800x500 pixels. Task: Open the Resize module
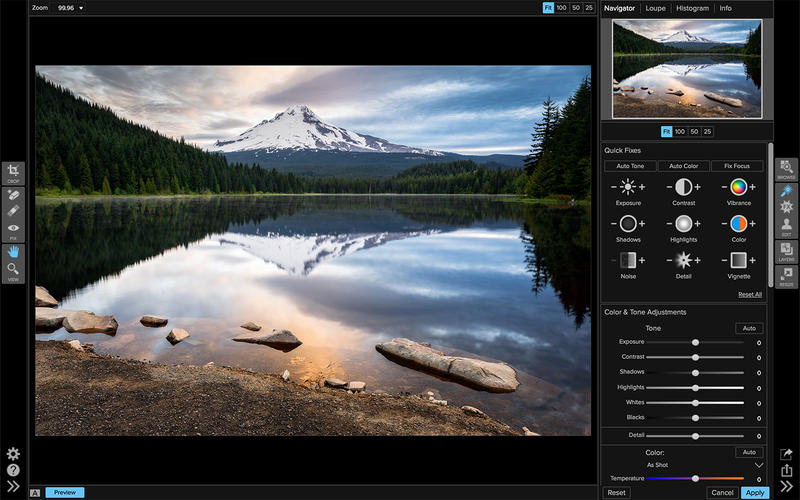tap(787, 276)
